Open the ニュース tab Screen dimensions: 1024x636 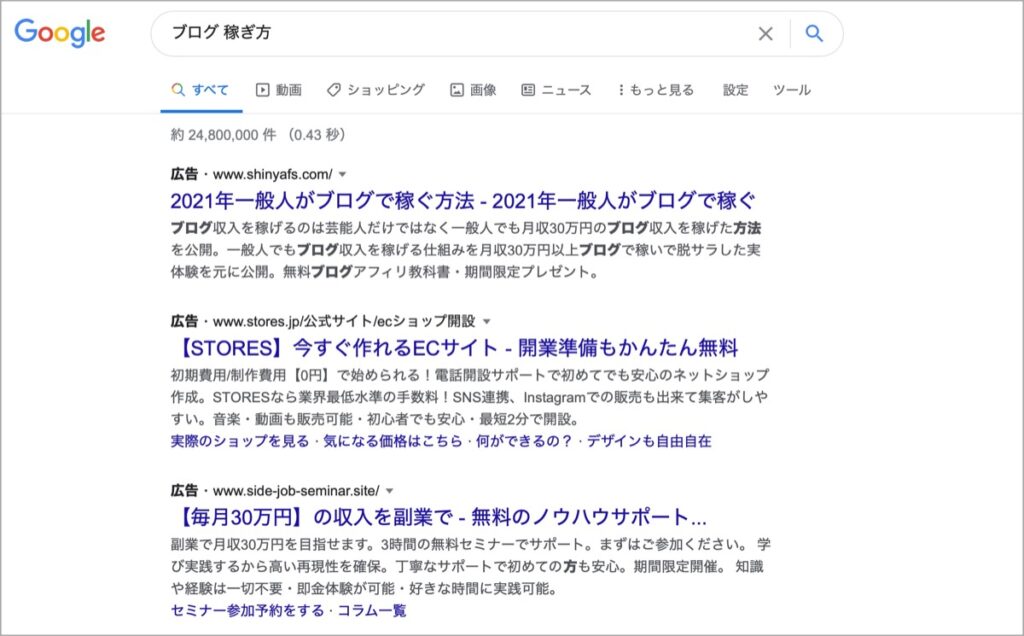click(x=556, y=90)
